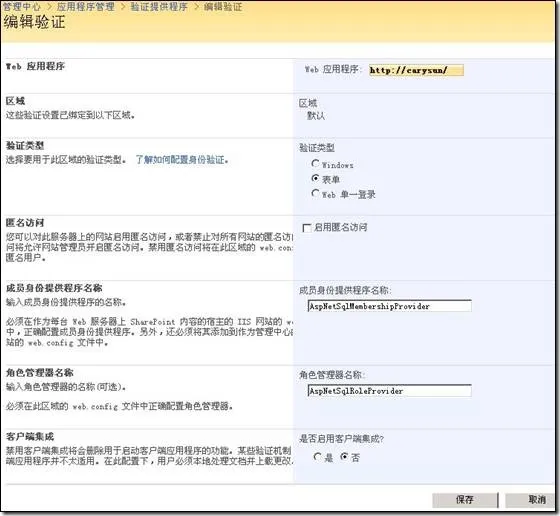The width and height of the screenshot is (560, 516).
Task: Choose Web 单一登录 radio button
Action: (315, 193)
